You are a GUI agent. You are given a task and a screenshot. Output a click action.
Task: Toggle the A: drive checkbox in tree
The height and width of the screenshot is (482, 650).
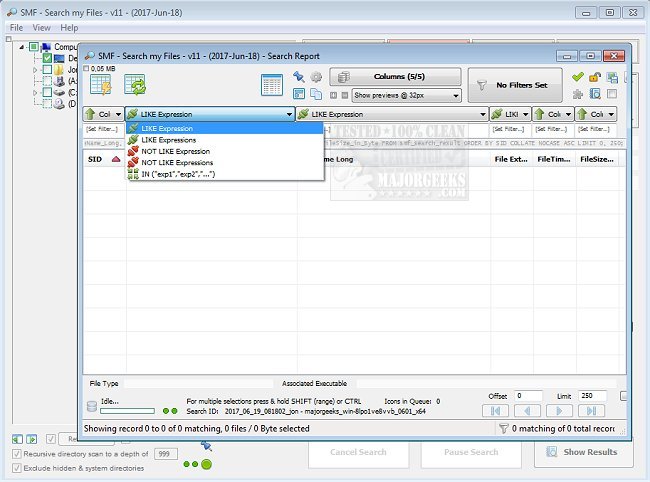(x=47, y=80)
